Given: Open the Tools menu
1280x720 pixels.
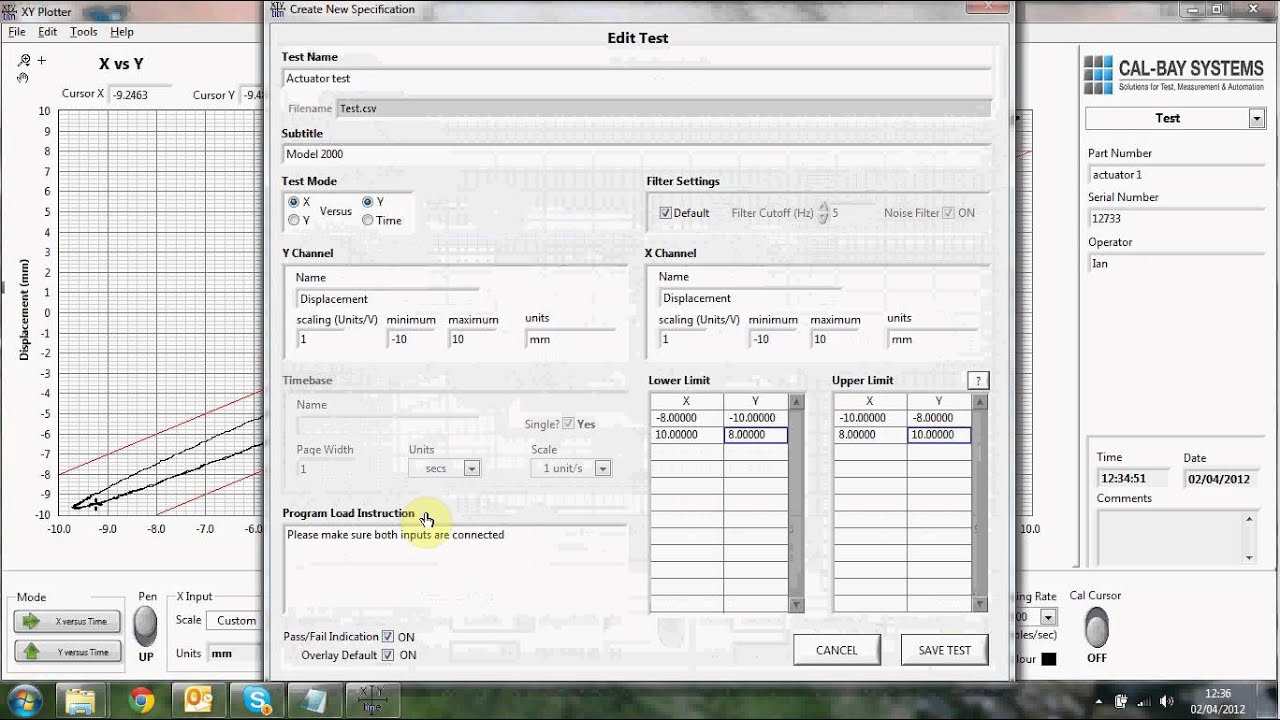Looking at the screenshot, I should pos(84,32).
